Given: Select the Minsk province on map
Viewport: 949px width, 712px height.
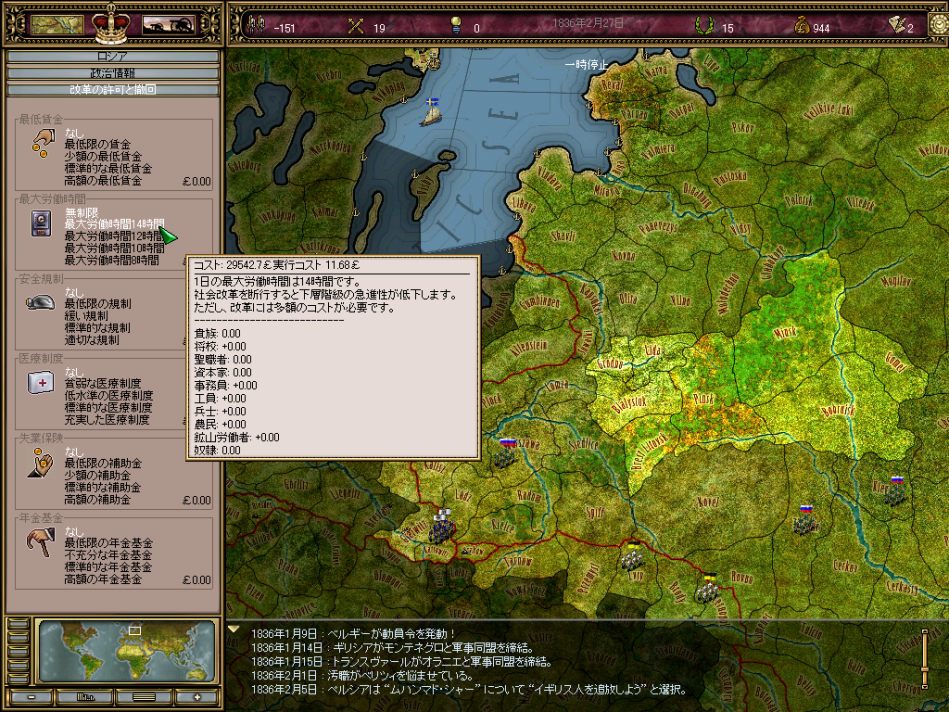Looking at the screenshot, I should coord(786,332).
